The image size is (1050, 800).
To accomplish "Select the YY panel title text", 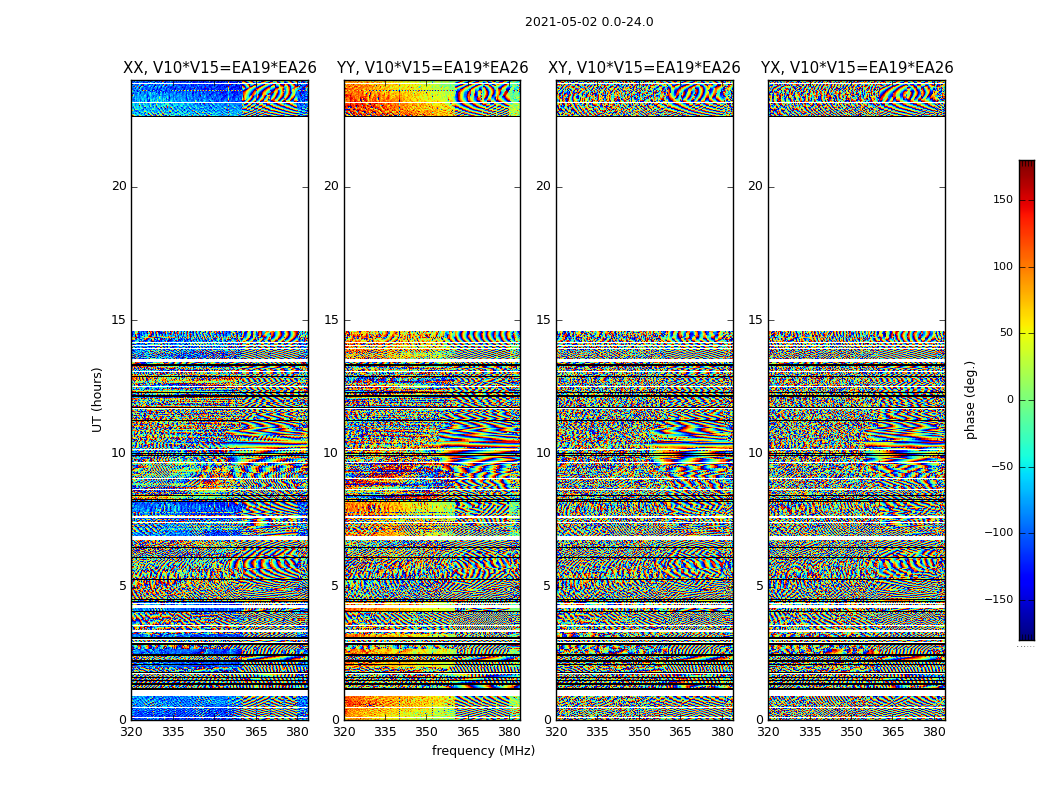I will 432,68.
